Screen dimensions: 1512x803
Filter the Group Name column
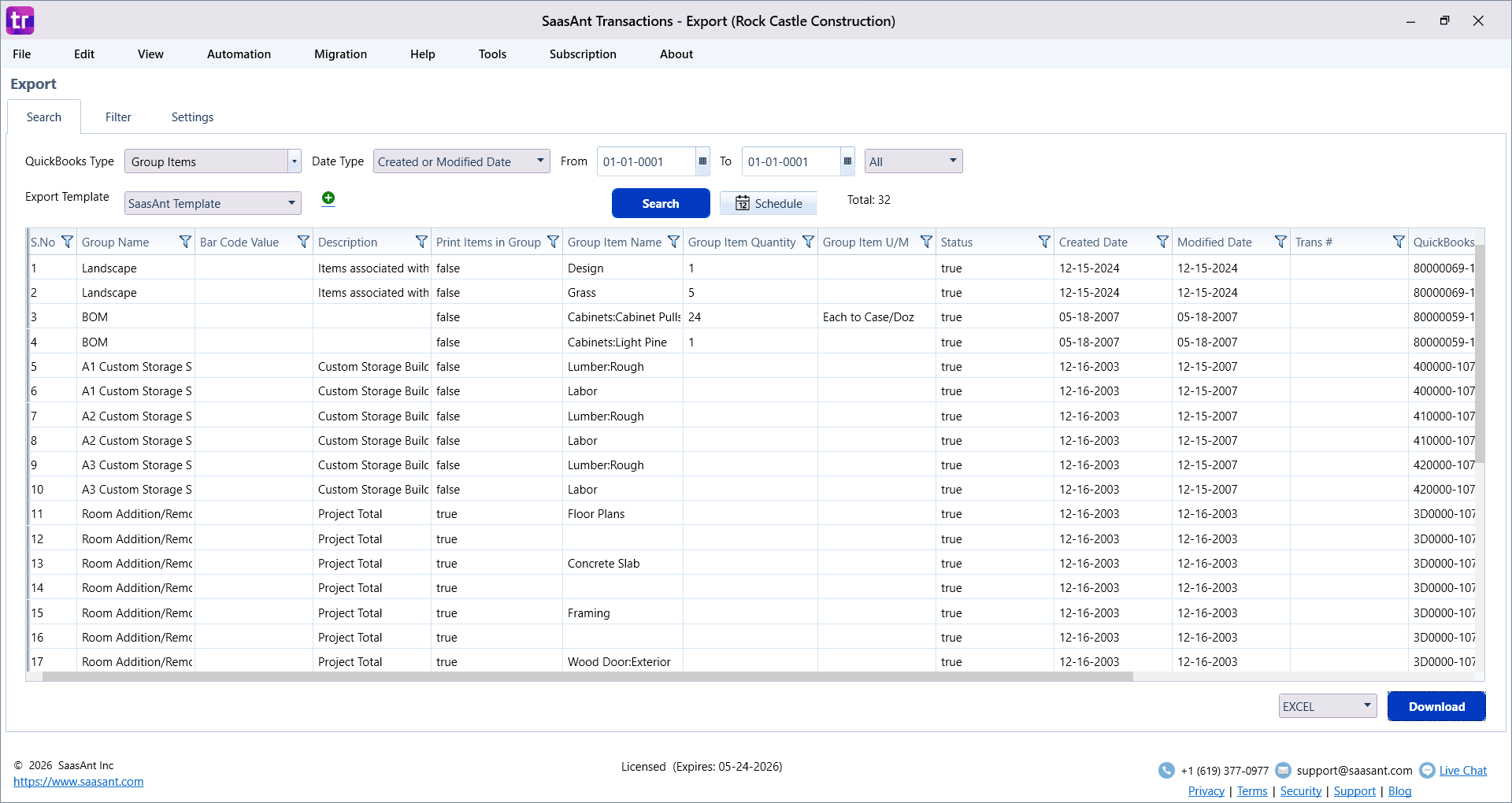185,242
